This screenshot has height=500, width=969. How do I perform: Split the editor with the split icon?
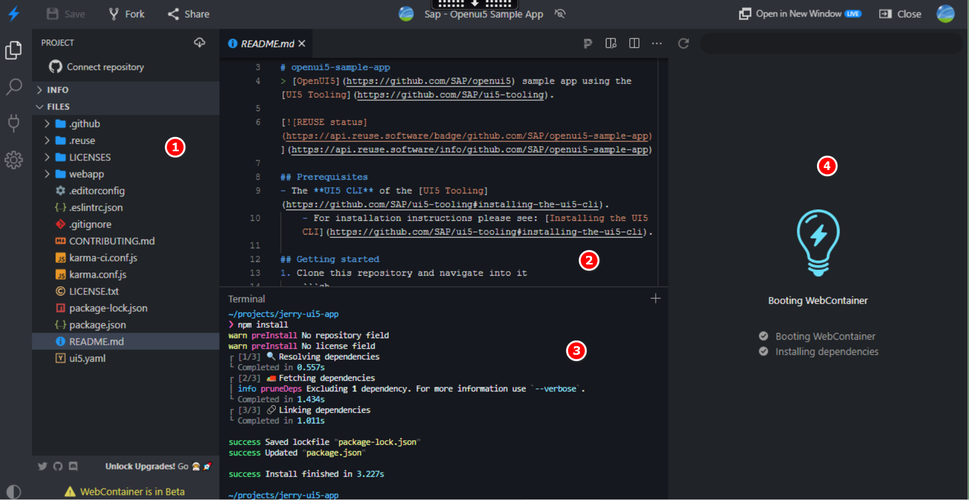(x=634, y=44)
